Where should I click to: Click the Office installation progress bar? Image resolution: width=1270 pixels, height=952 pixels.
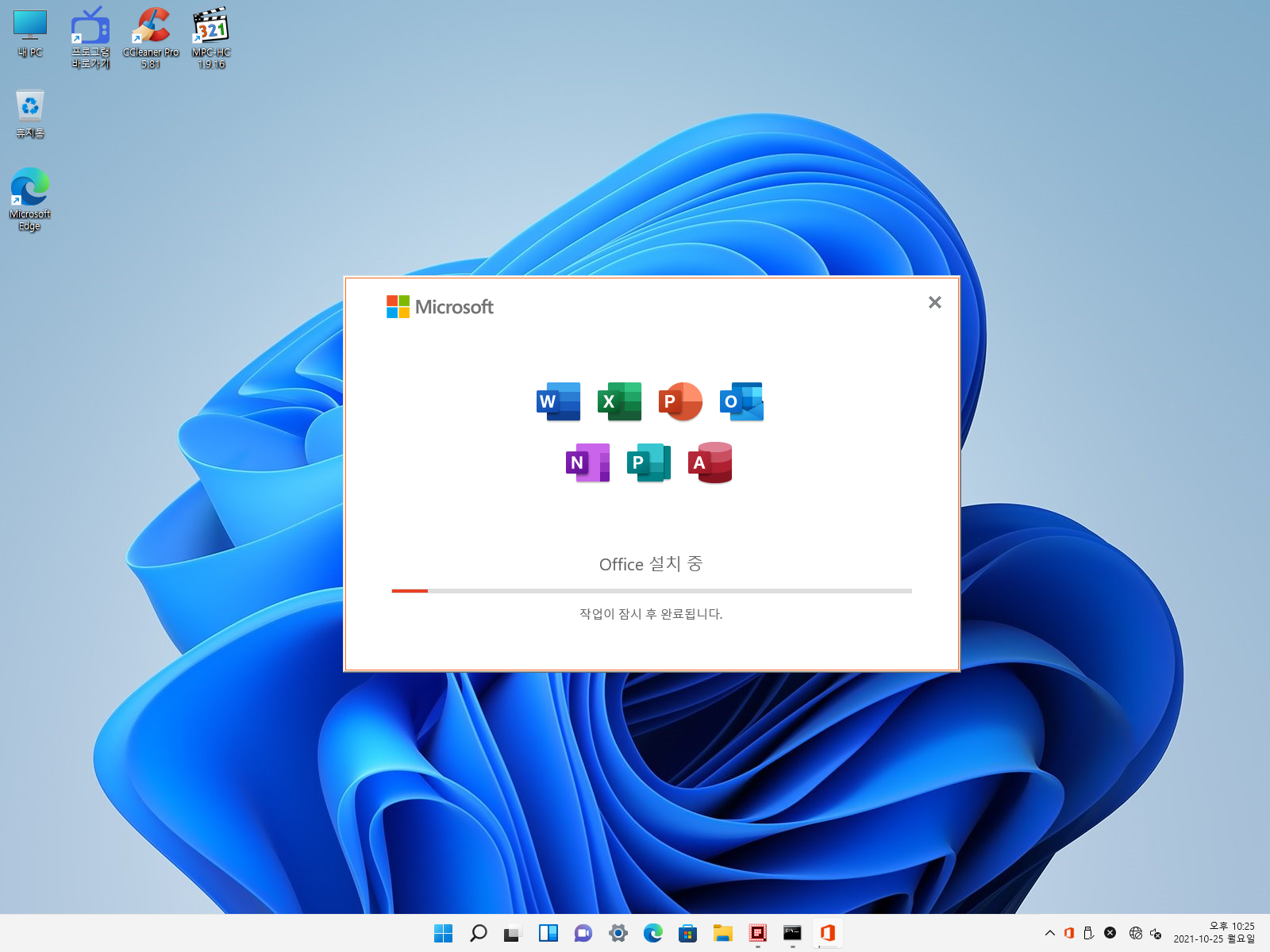pos(652,591)
